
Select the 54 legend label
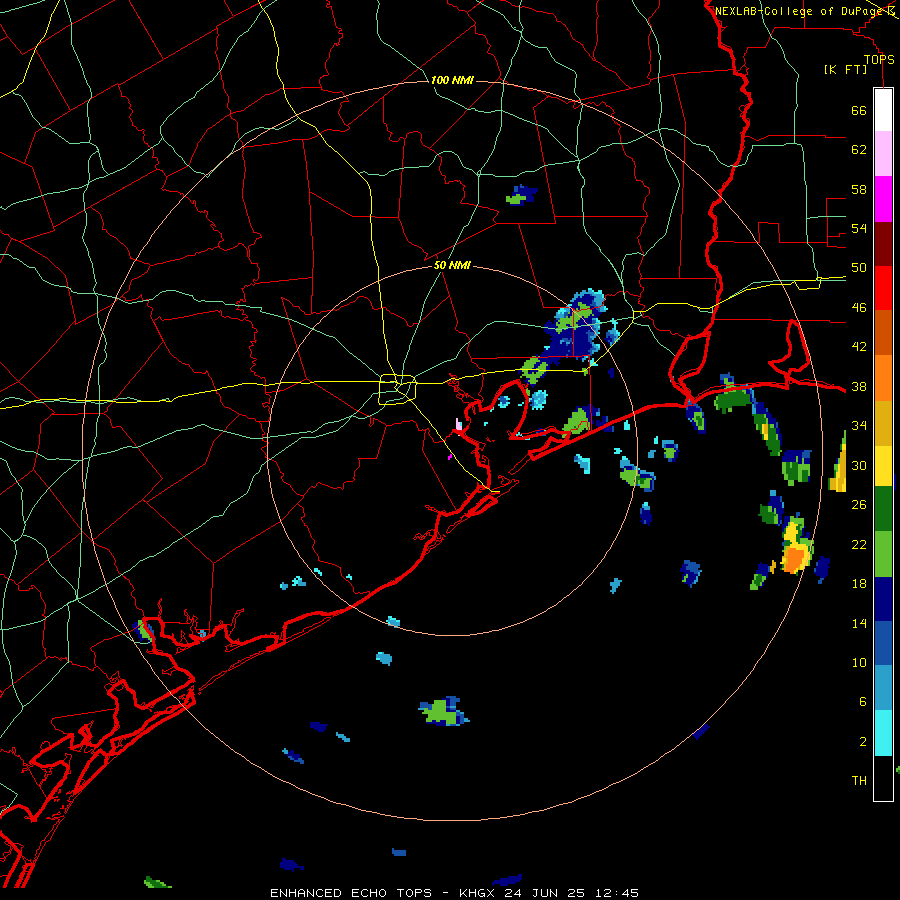click(859, 228)
